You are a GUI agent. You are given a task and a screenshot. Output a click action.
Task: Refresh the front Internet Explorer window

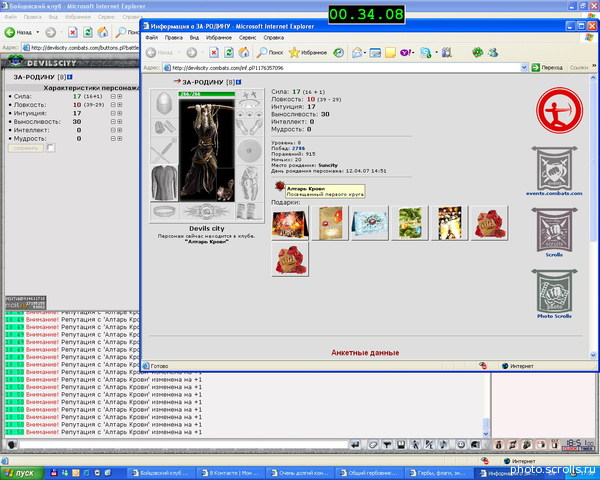click(229, 52)
